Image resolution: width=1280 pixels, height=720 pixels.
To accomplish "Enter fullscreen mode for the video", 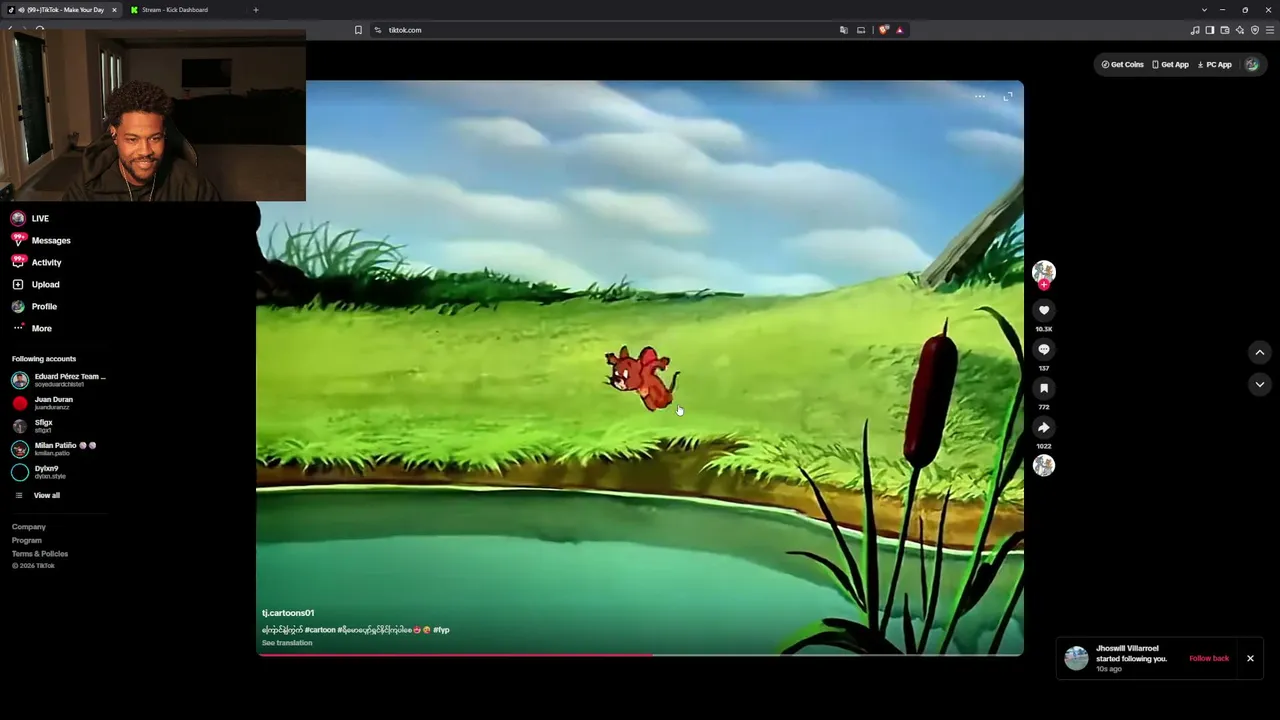I will coord(1008,96).
